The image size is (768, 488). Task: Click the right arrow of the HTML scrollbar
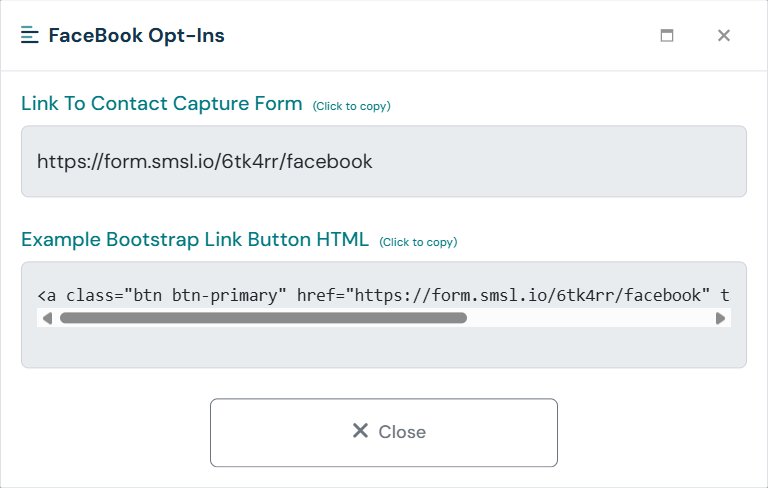pyautogui.click(x=720, y=318)
